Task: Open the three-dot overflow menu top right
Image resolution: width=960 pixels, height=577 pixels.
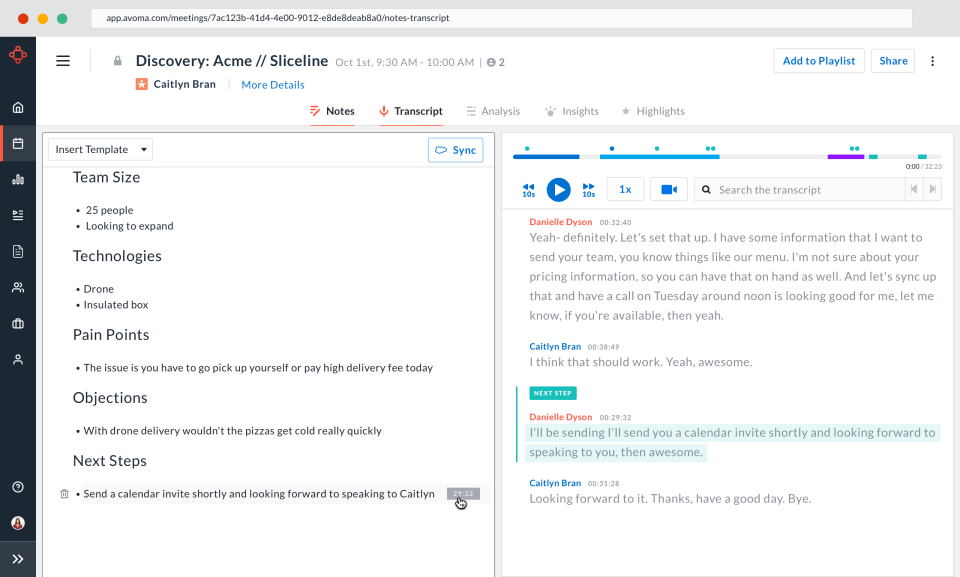Action: (x=932, y=60)
